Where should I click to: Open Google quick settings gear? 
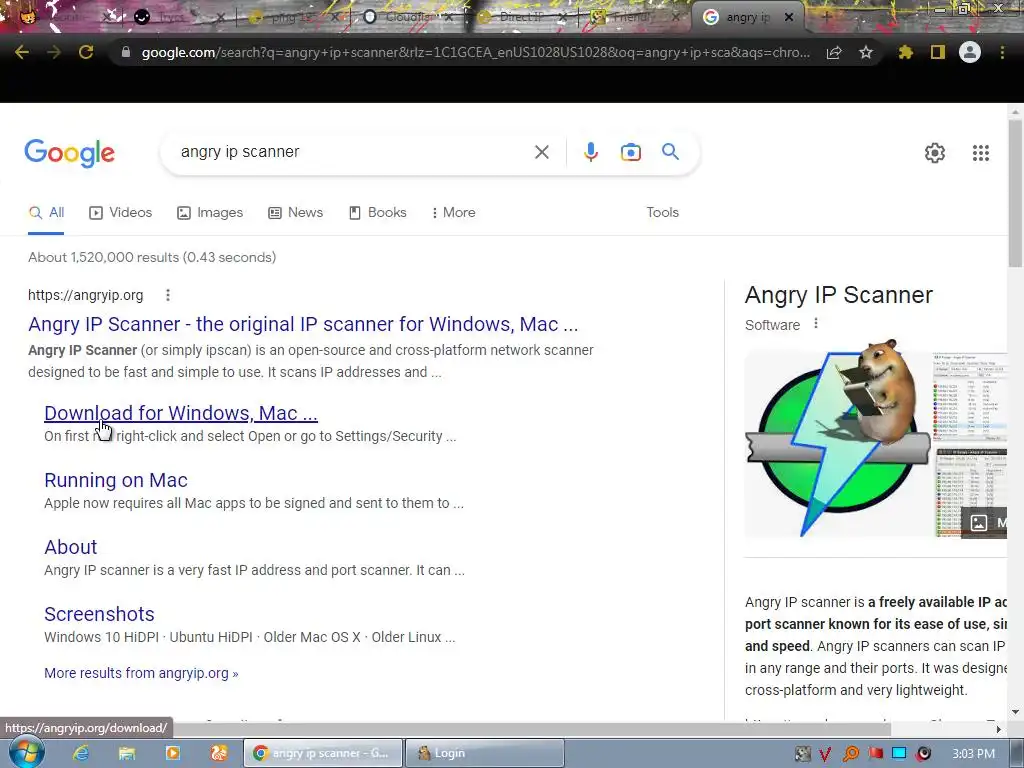click(935, 153)
